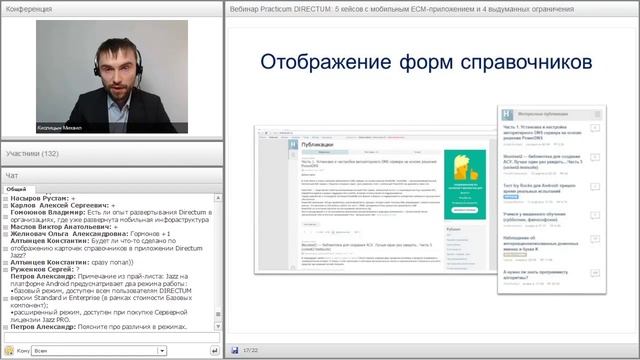Click the presenter's webcam video

point(112,77)
